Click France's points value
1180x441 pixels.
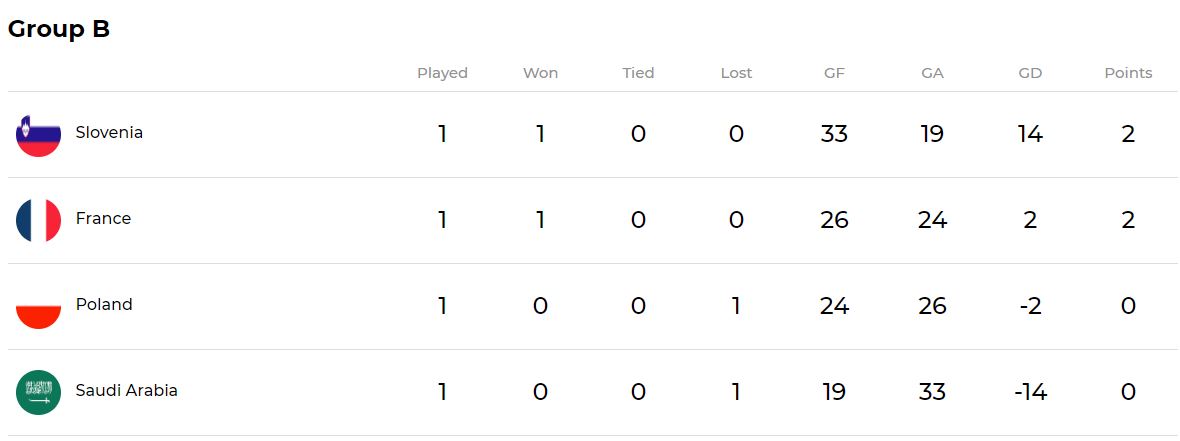tap(1128, 220)
